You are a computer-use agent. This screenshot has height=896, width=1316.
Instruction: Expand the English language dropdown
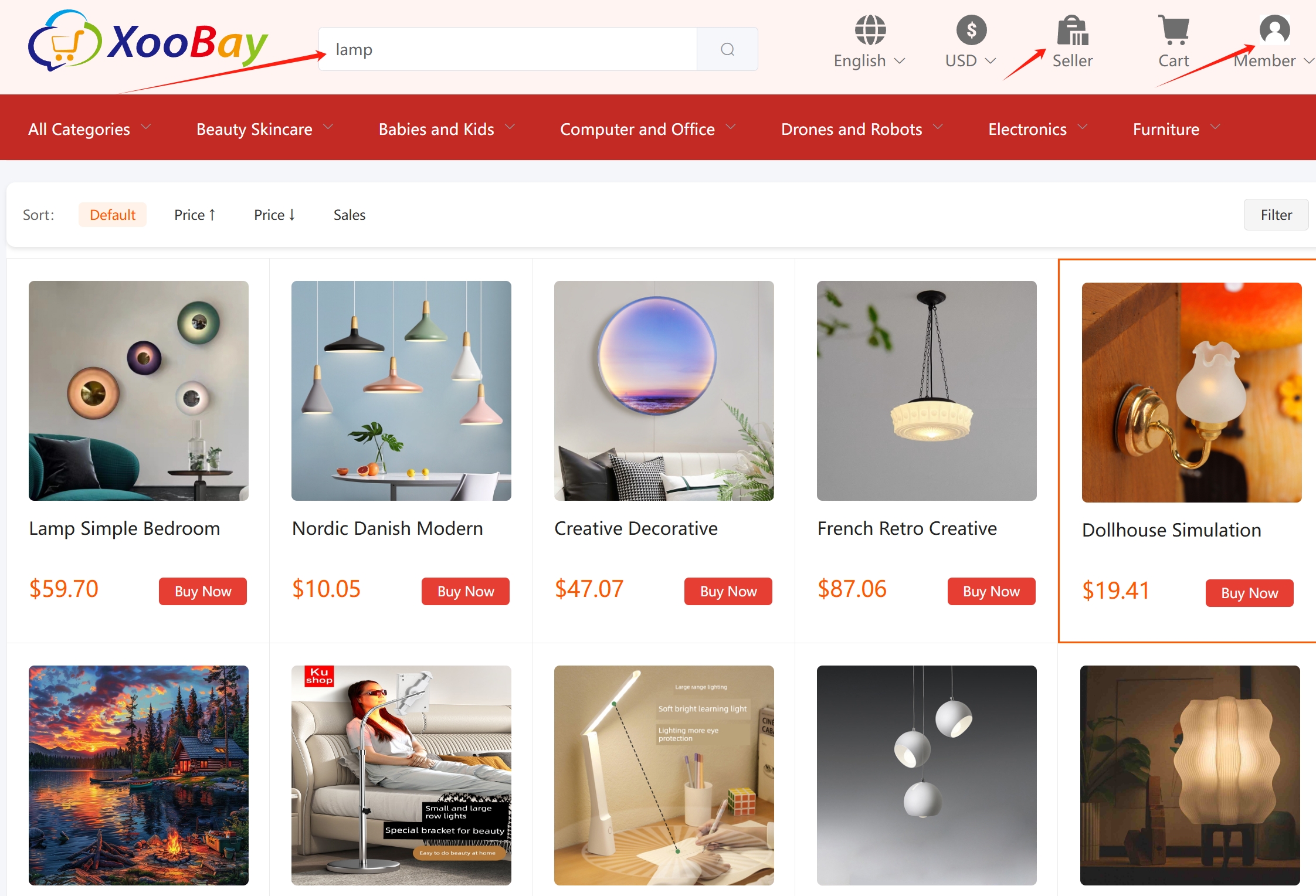870,61
